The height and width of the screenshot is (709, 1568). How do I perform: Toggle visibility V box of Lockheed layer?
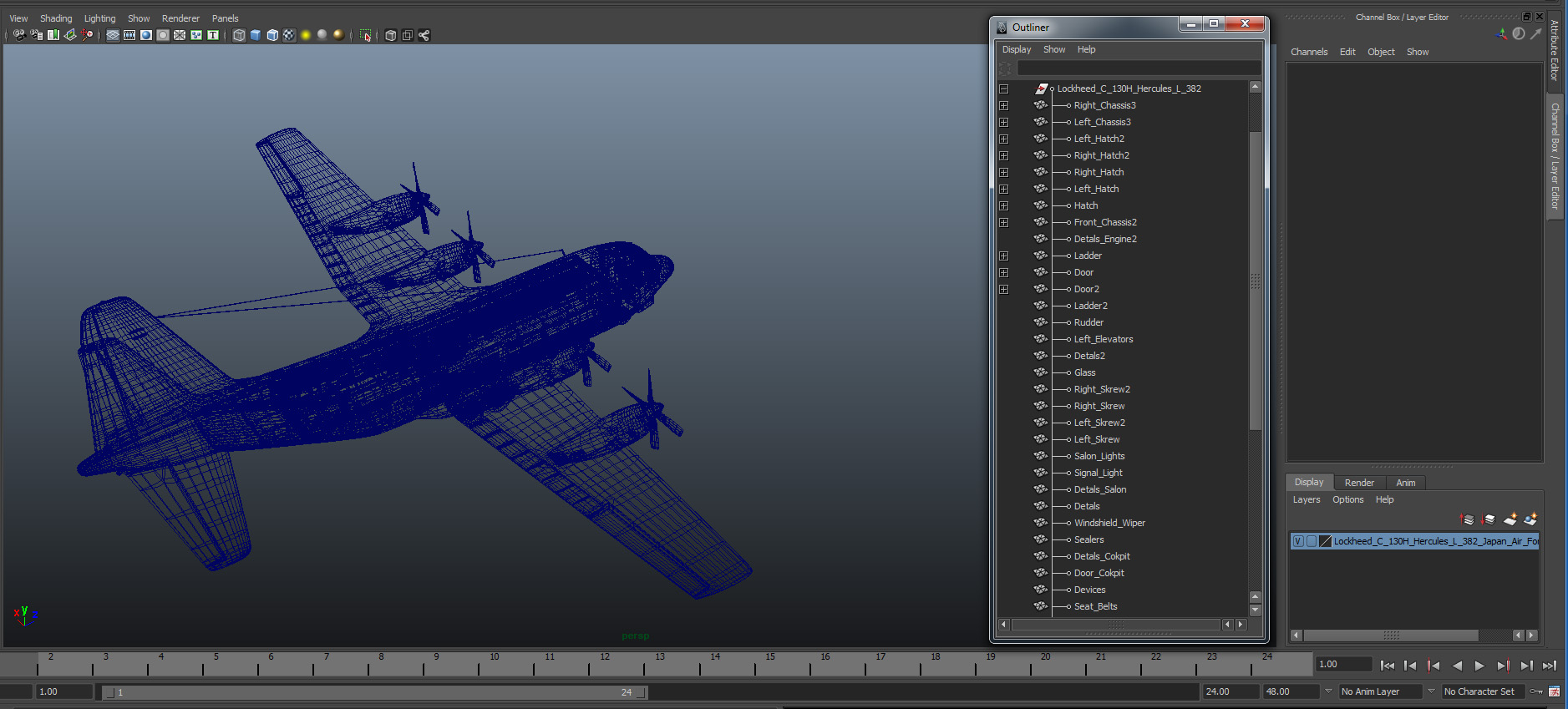1298,541
